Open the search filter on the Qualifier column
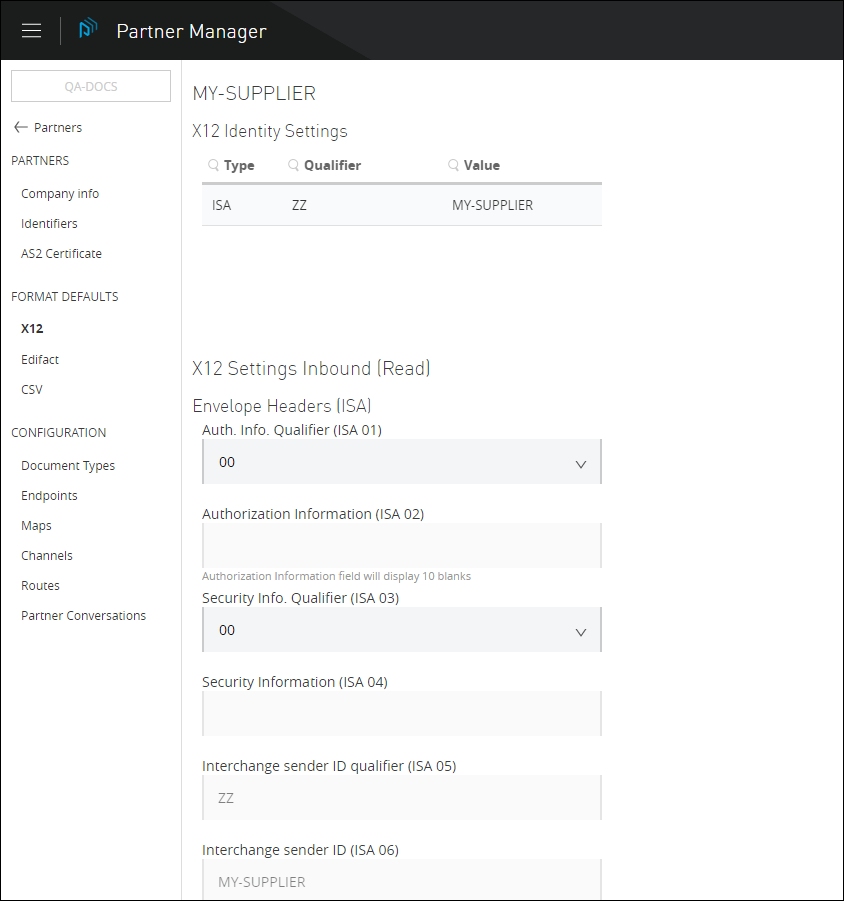The image size is (844, 901). pyautogui.click(x=292, y=164)
